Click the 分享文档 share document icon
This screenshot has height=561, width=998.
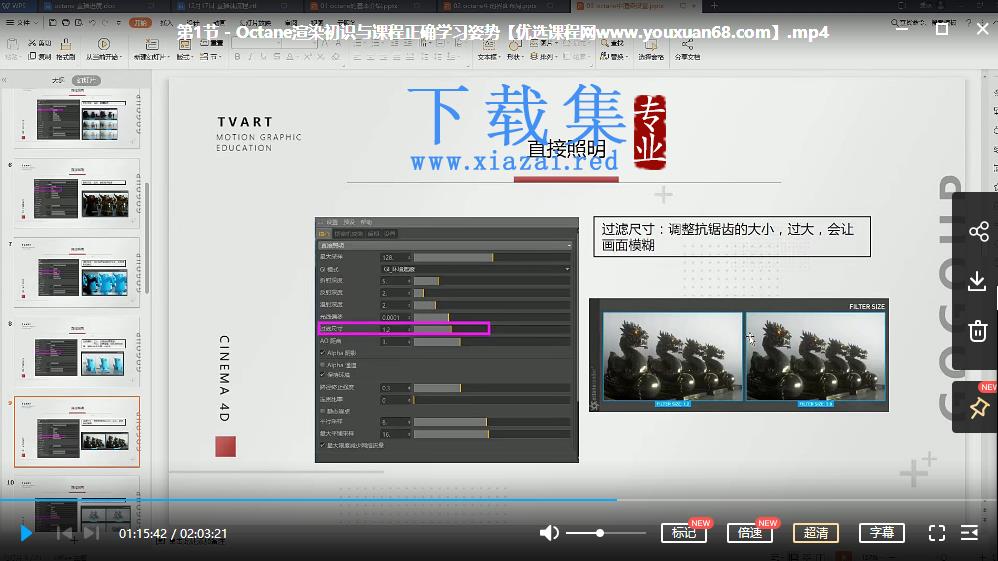point(687,44)
